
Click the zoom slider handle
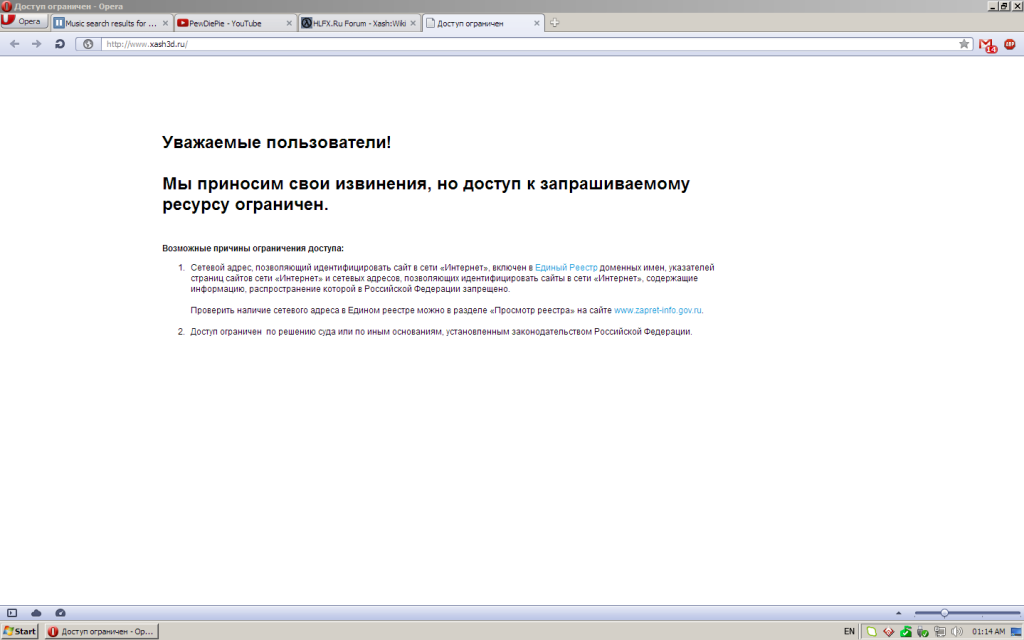point(944,612)
